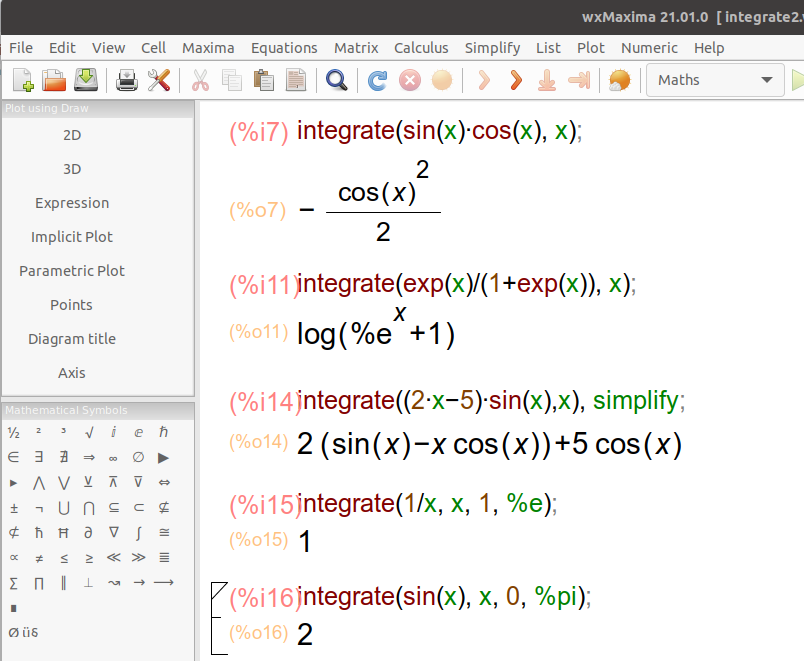This screenshot has width=804, height=661.
Task: Open the 2D plot dialog
Action: tap(71, 135)
